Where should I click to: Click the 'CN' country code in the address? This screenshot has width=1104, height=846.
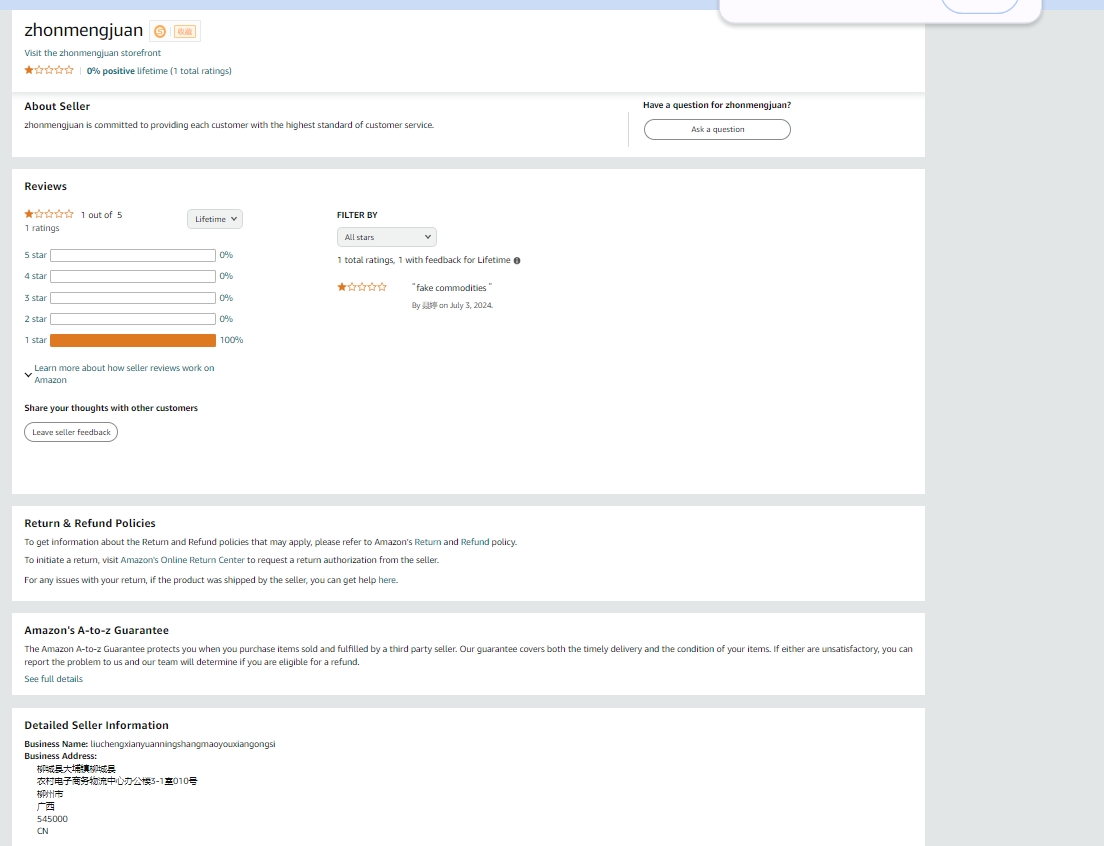click(x=42, y=831)
